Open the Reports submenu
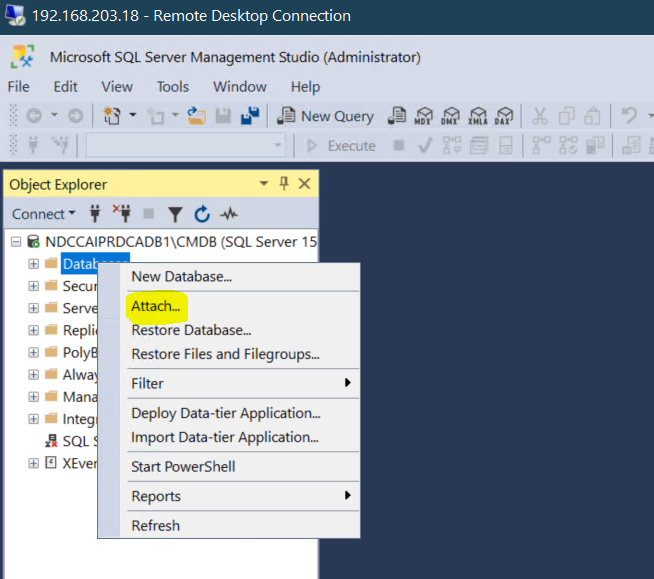The height and width of the screenshot is (579, 654). click(x=229, y=496)
